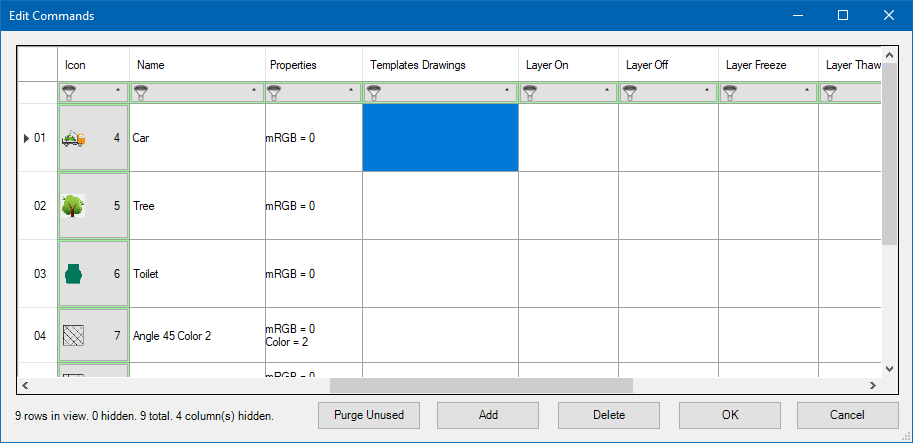Click the hatch pattern icon for Angle 45
Screen dimensions: 913x443
pyautogui.click(x=73, y=336)
